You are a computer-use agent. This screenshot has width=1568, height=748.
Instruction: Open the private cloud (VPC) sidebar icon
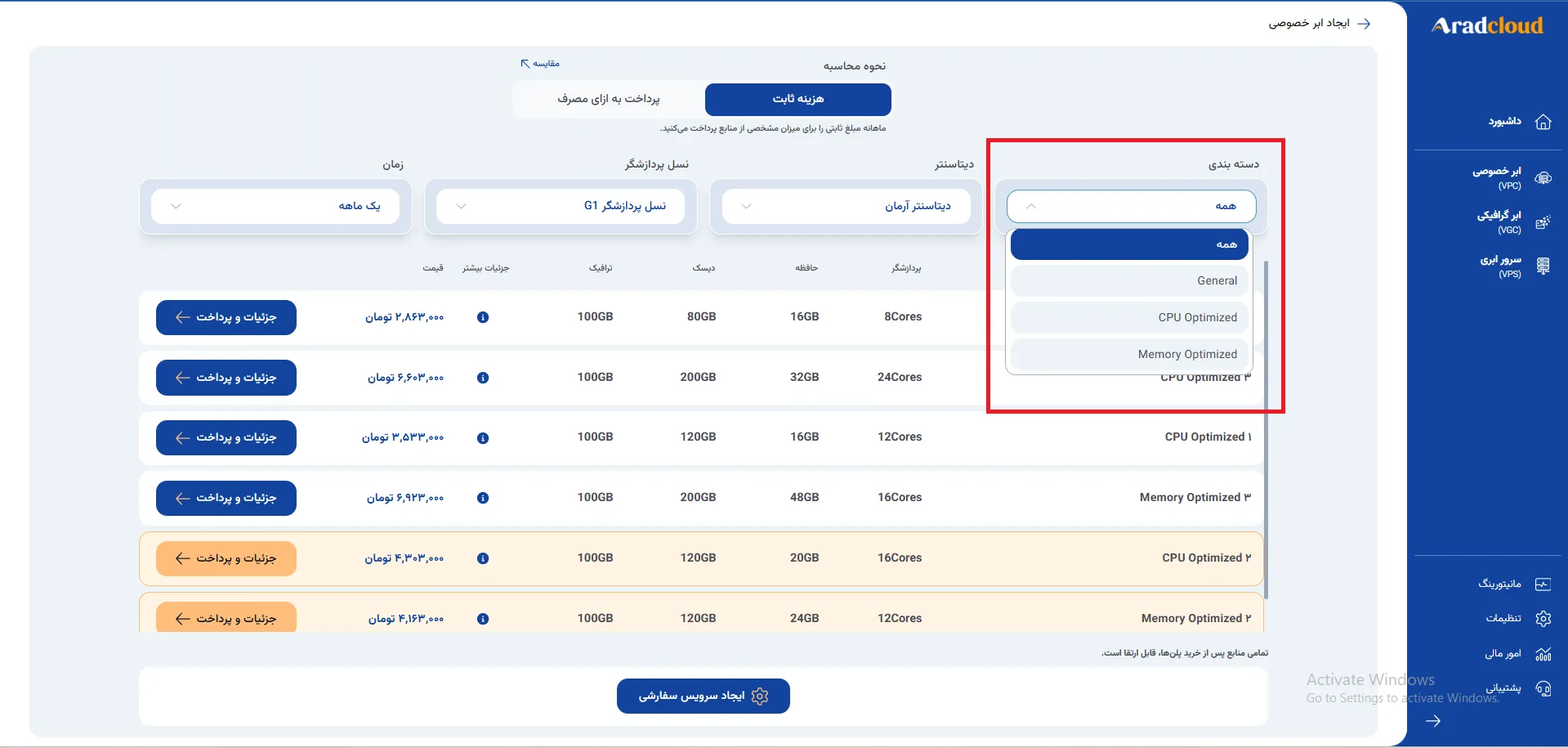(x=1543, y=178)
